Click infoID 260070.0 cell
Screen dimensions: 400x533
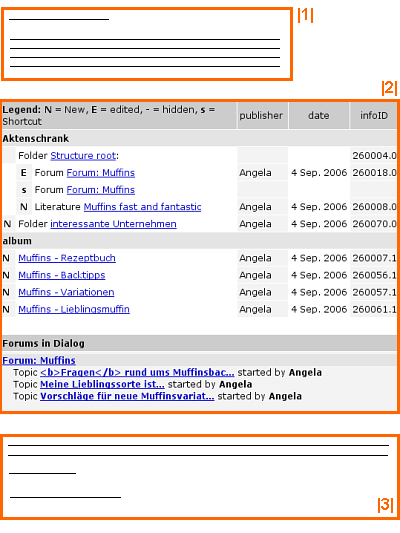374,224
